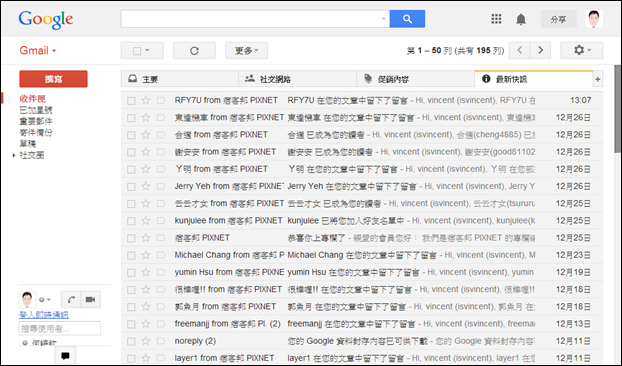622x366 pixels.
Task: Tick checkbox for RFY7U message
Action: point(131,101)
